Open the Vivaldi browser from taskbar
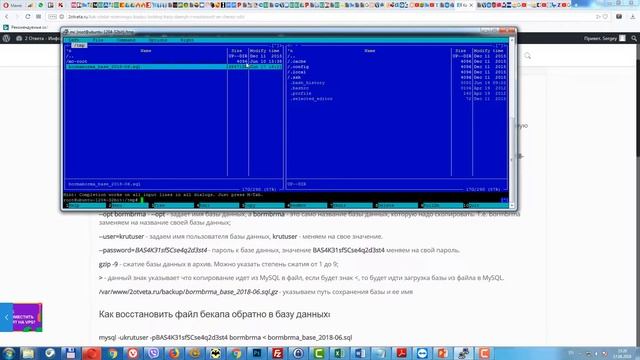Viewport: 640px width, 360px height. [133, 353]
